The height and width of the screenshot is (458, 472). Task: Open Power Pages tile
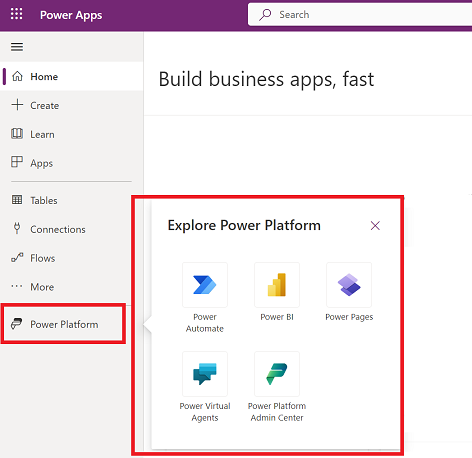click(x=349, y=292)
